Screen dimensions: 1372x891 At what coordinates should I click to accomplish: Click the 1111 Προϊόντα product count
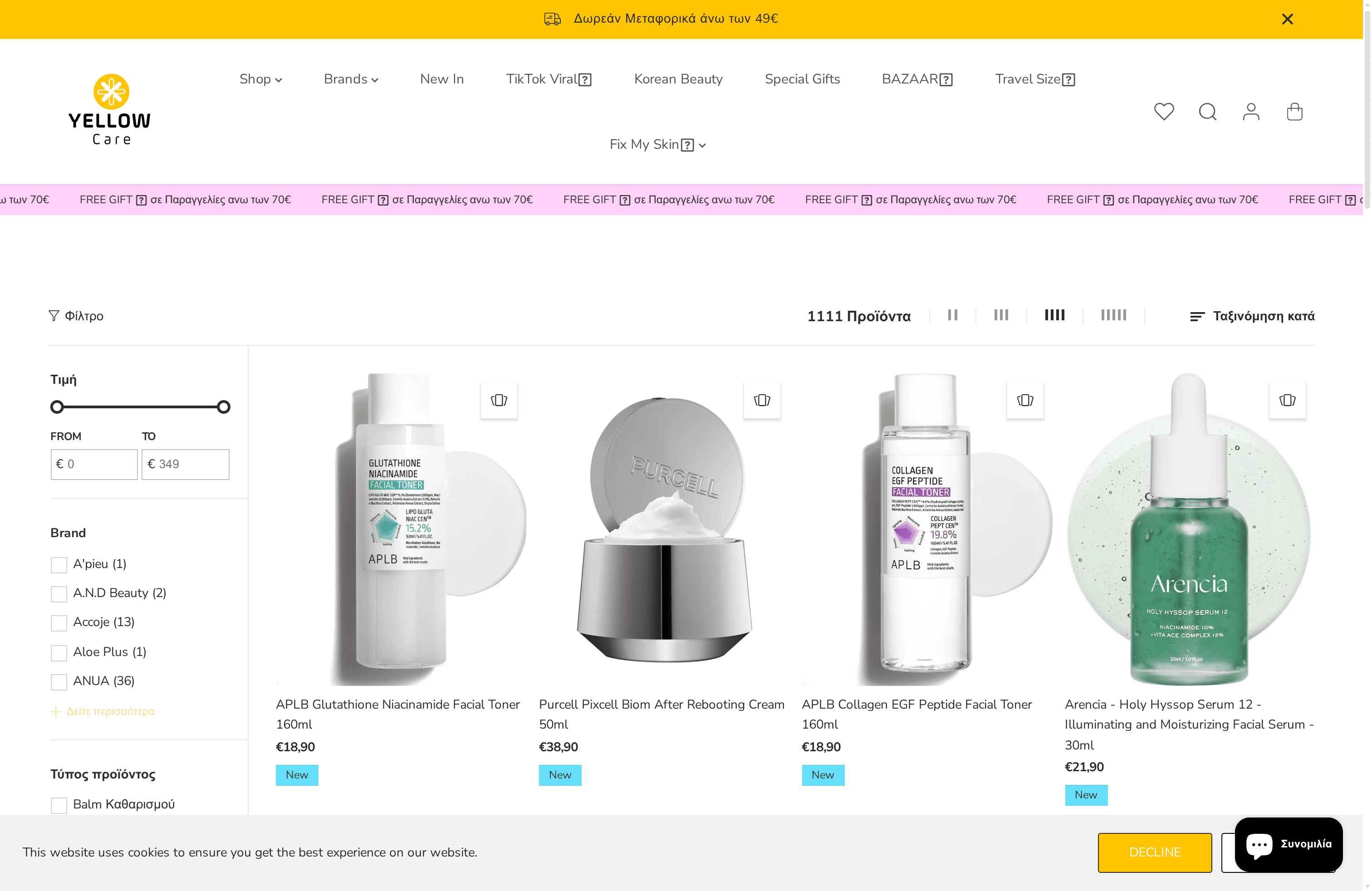858,316
